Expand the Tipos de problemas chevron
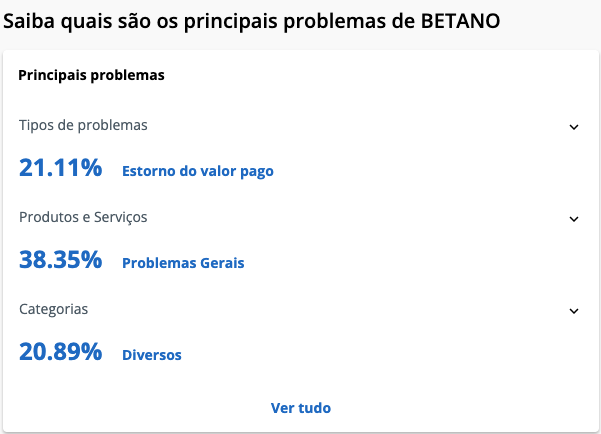601x434 pixels. point(574,127)
